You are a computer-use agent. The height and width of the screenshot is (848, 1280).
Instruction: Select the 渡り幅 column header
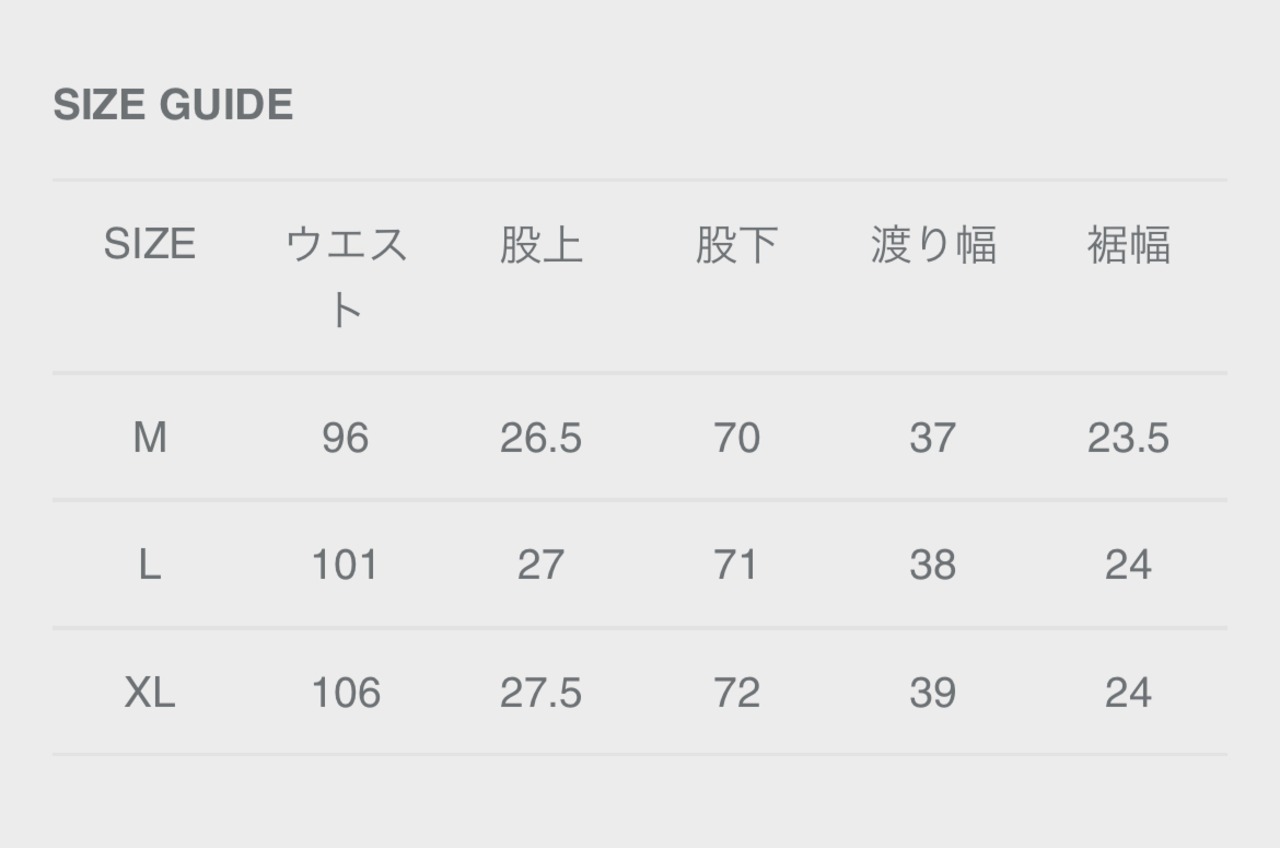pyautogui.click(x=933, y=245)
